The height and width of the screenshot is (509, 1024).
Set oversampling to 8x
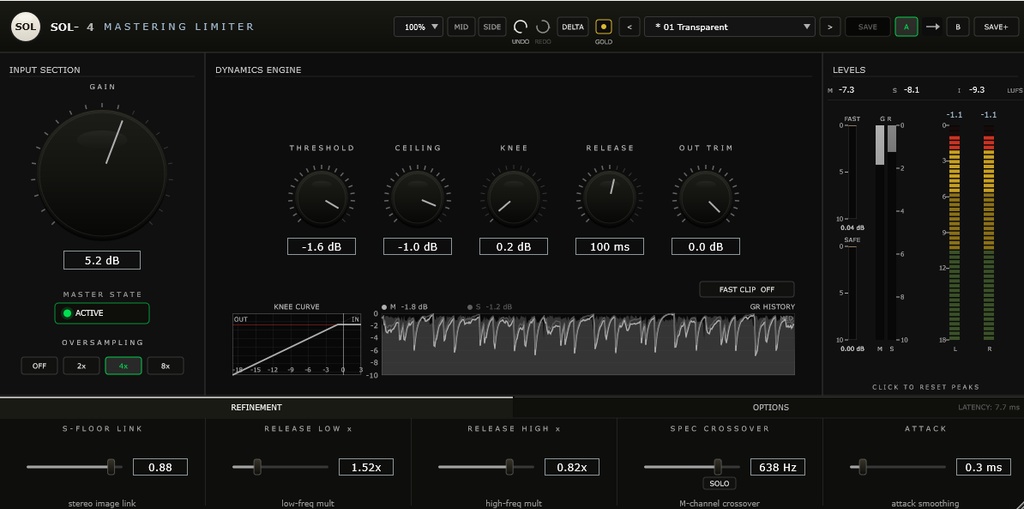point(165,366)
